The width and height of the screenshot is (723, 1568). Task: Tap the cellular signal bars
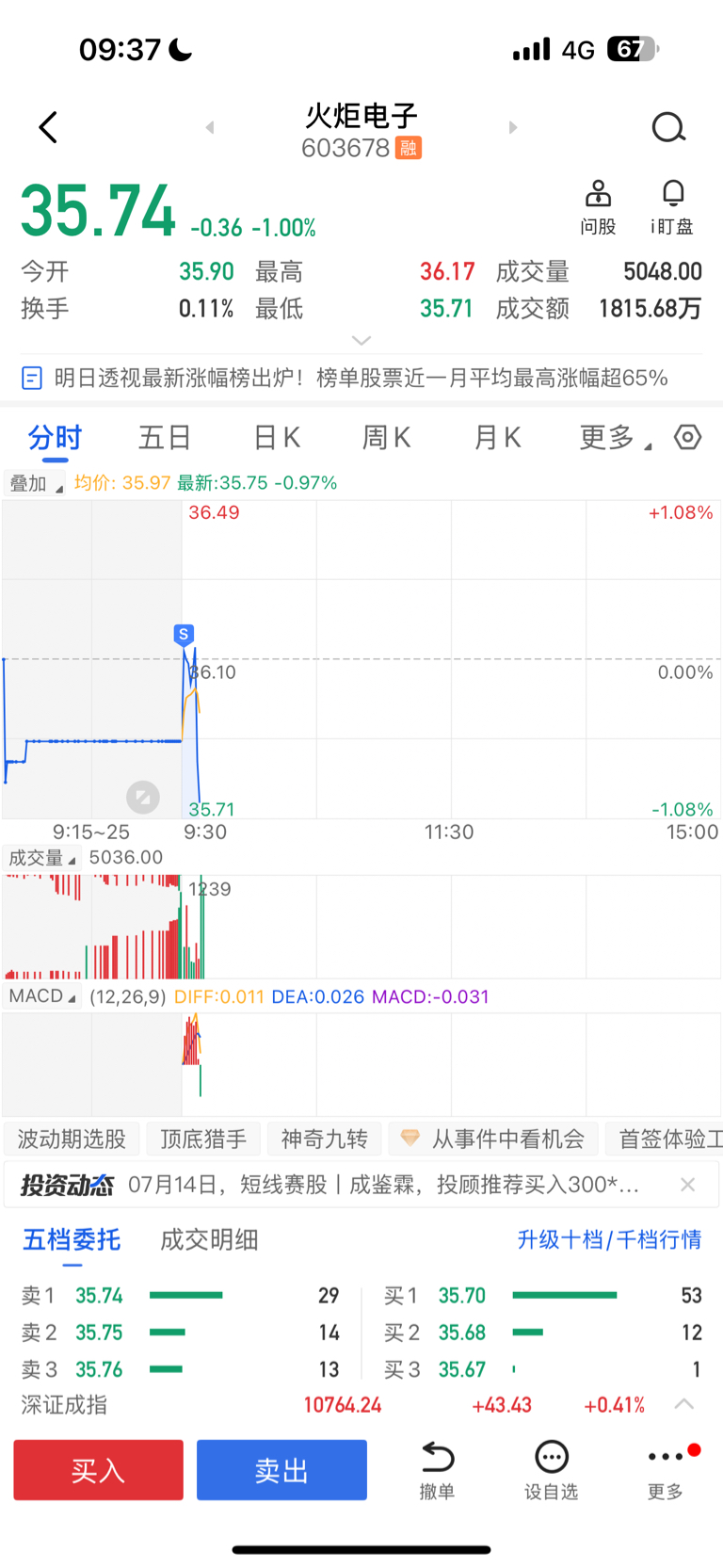(531, 50)
